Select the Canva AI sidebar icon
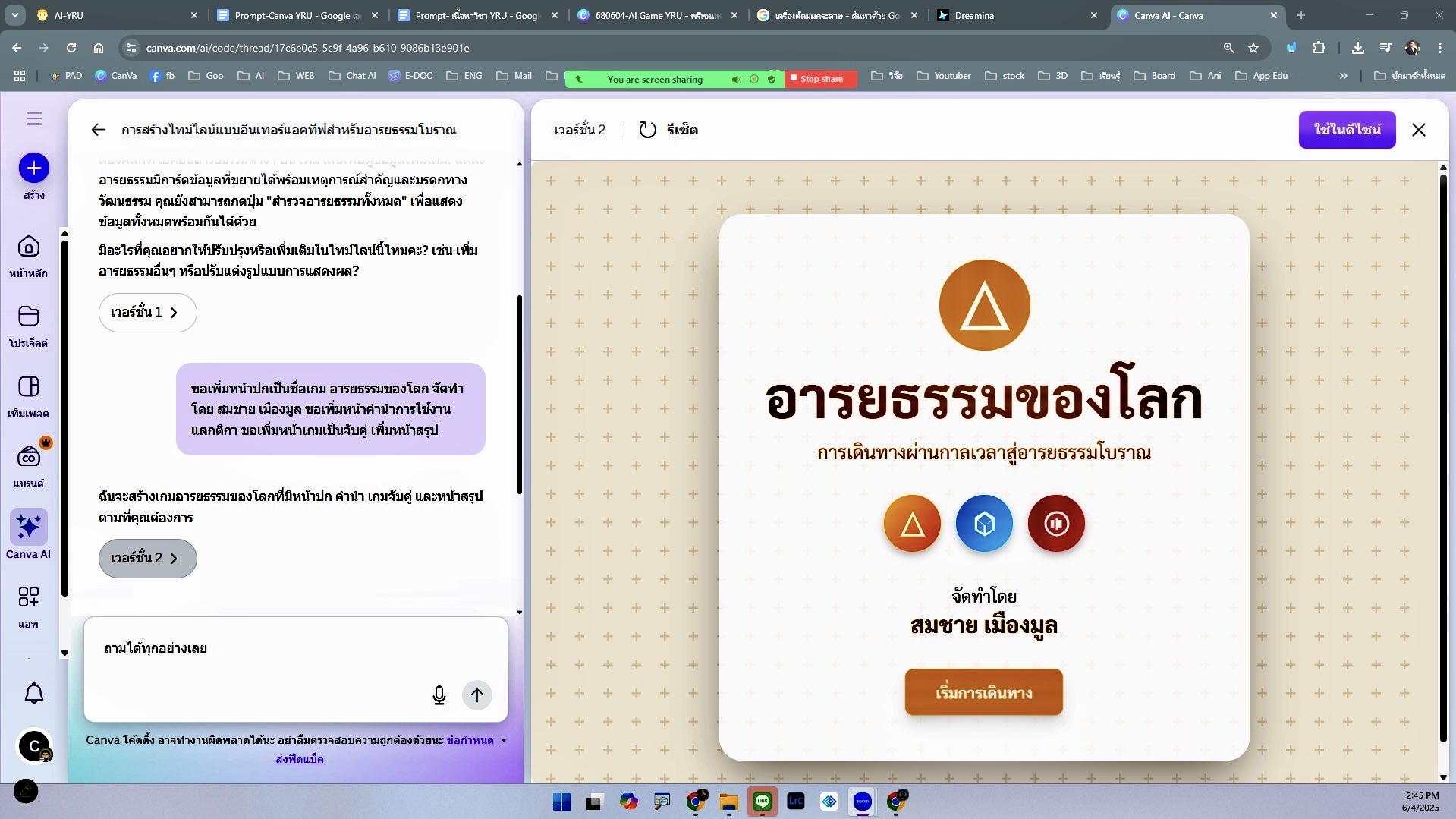The width and height of the screenshot is (1456, 819). (x=29, y=527)
